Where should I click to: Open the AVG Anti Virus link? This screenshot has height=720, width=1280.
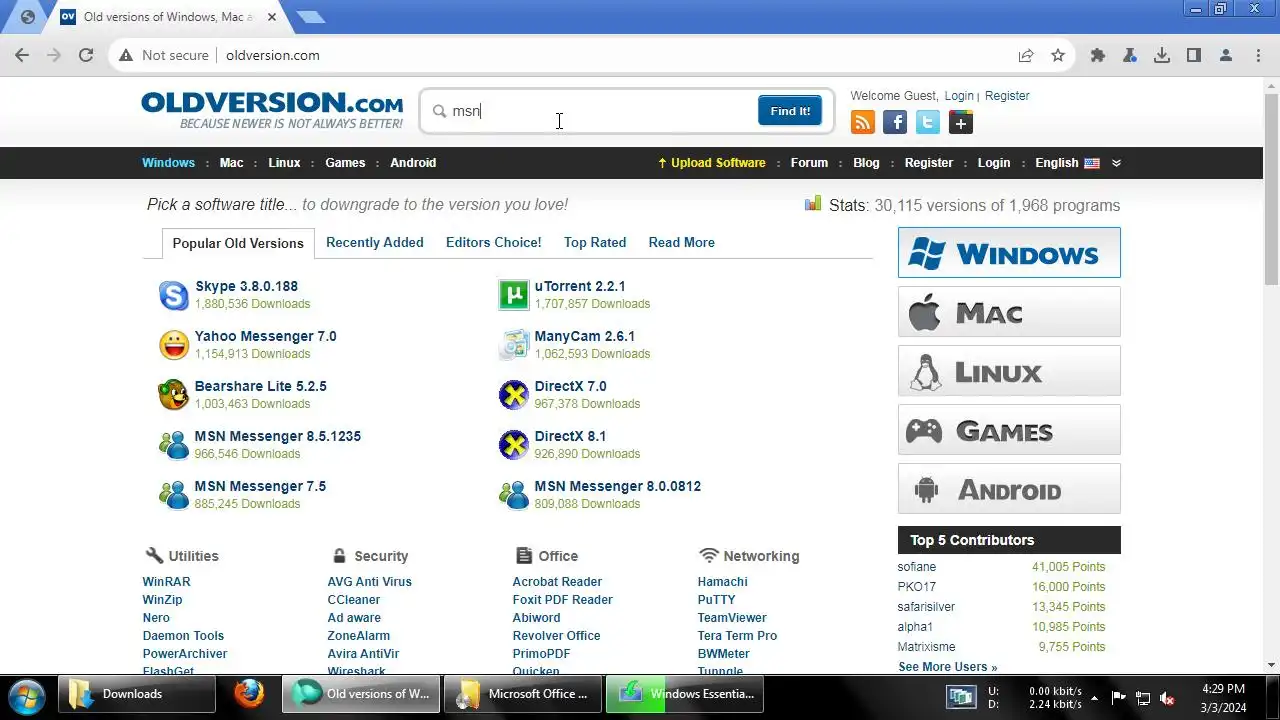pos(369,582)
